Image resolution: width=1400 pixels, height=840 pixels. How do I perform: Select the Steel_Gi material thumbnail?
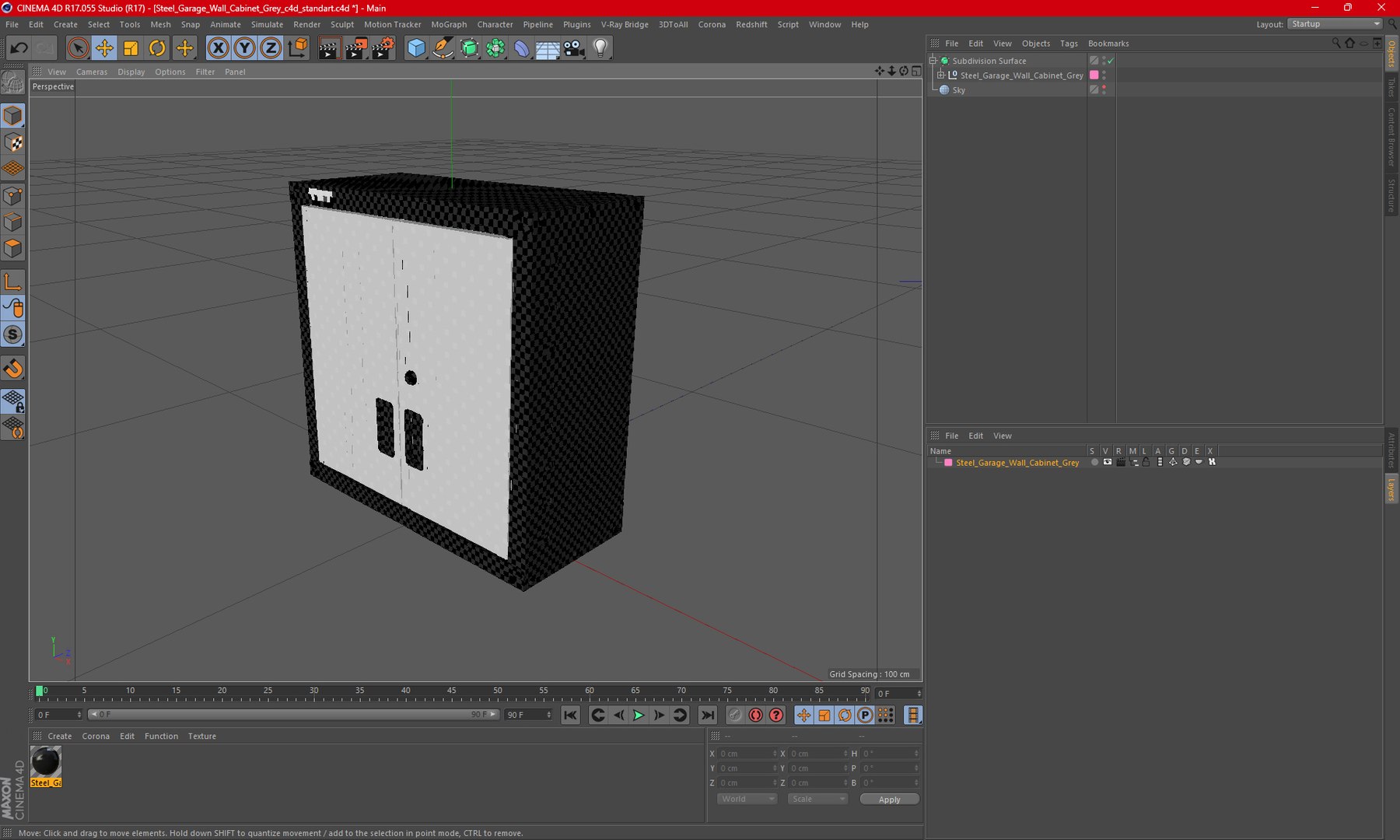[x=46, y=766]
